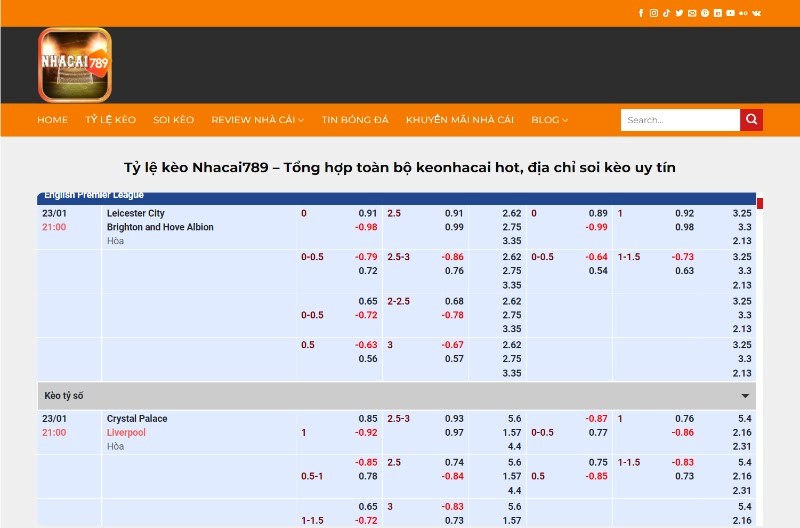Click the VK social icon
800x528 pixels.
[756, 13]
